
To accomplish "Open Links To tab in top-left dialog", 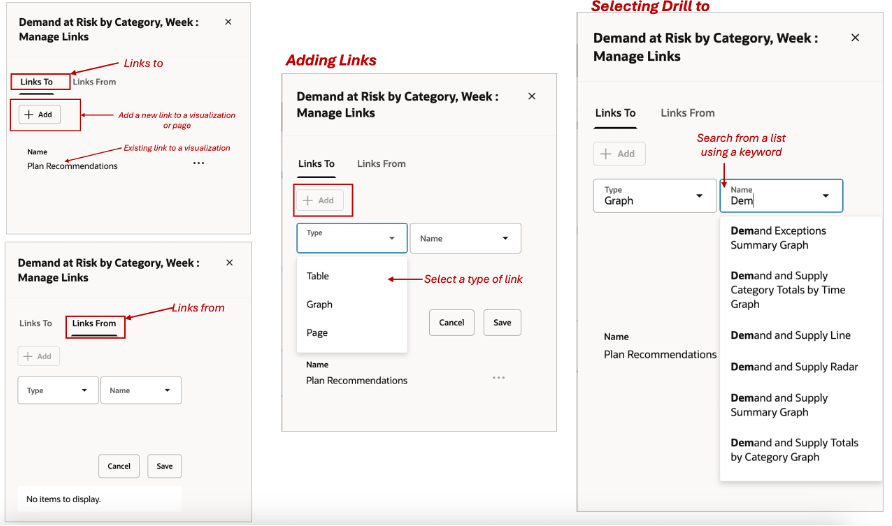I will click(x=36, y=82).
